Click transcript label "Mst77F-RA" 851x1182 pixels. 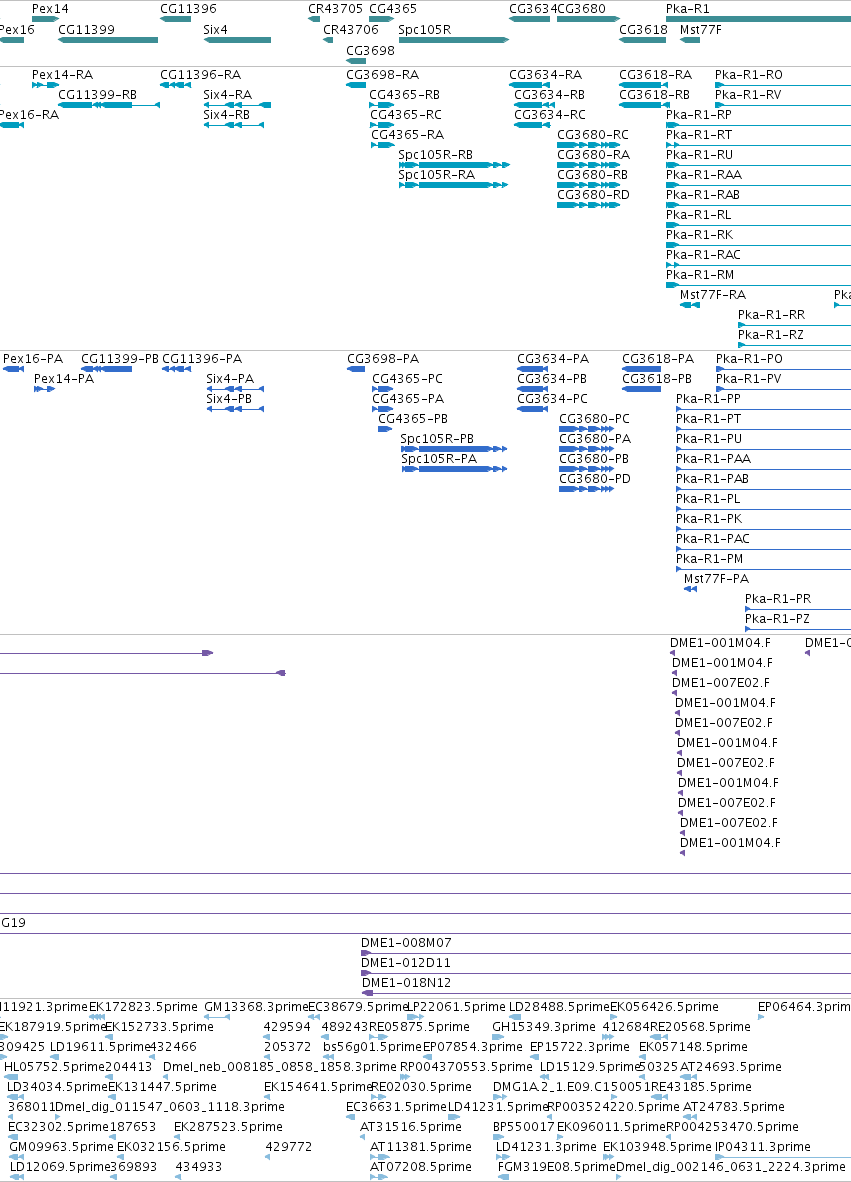click(x=713, y=295)
